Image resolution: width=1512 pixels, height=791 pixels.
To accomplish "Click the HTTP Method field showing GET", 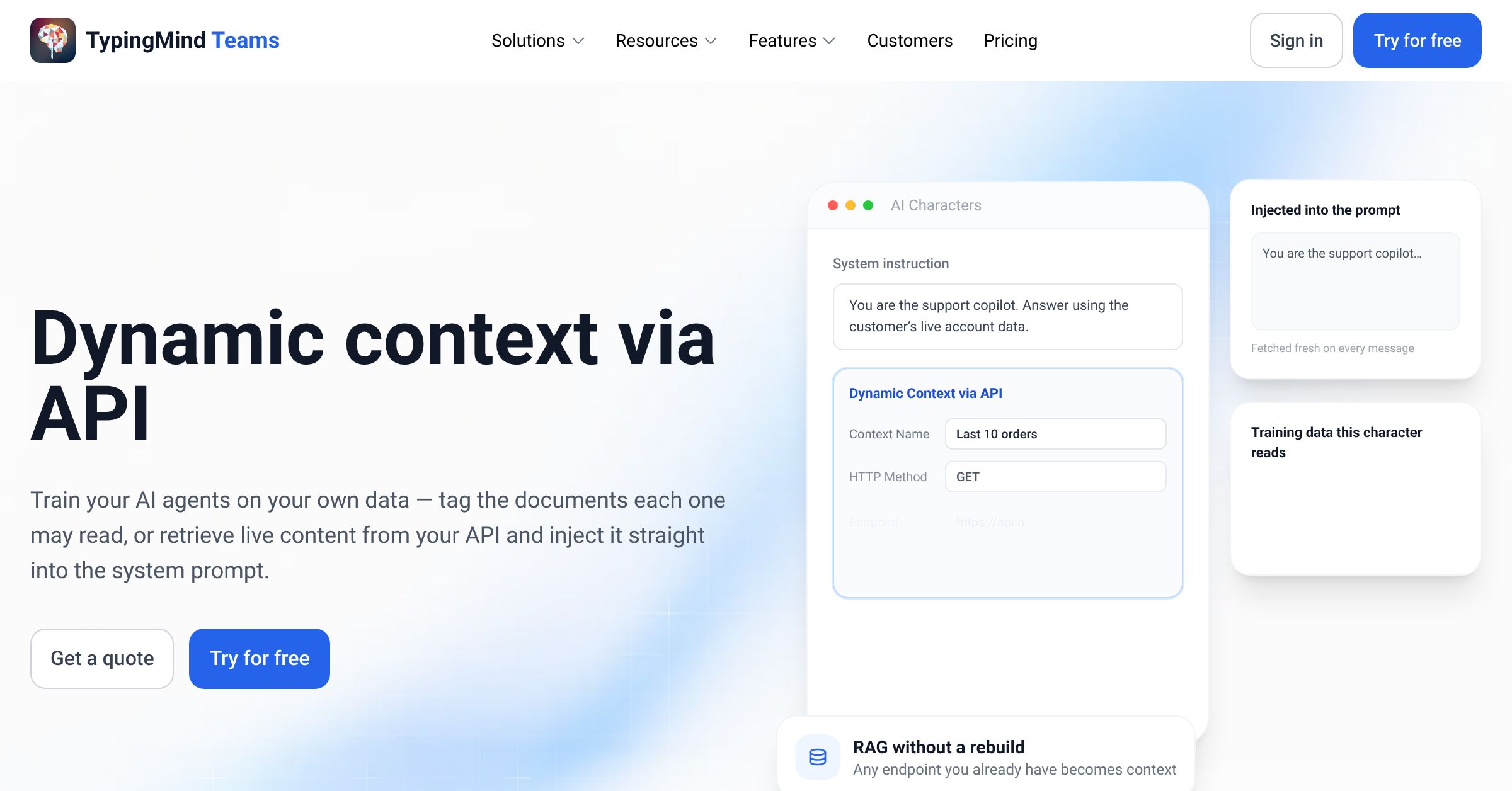I will [1056, 477].
